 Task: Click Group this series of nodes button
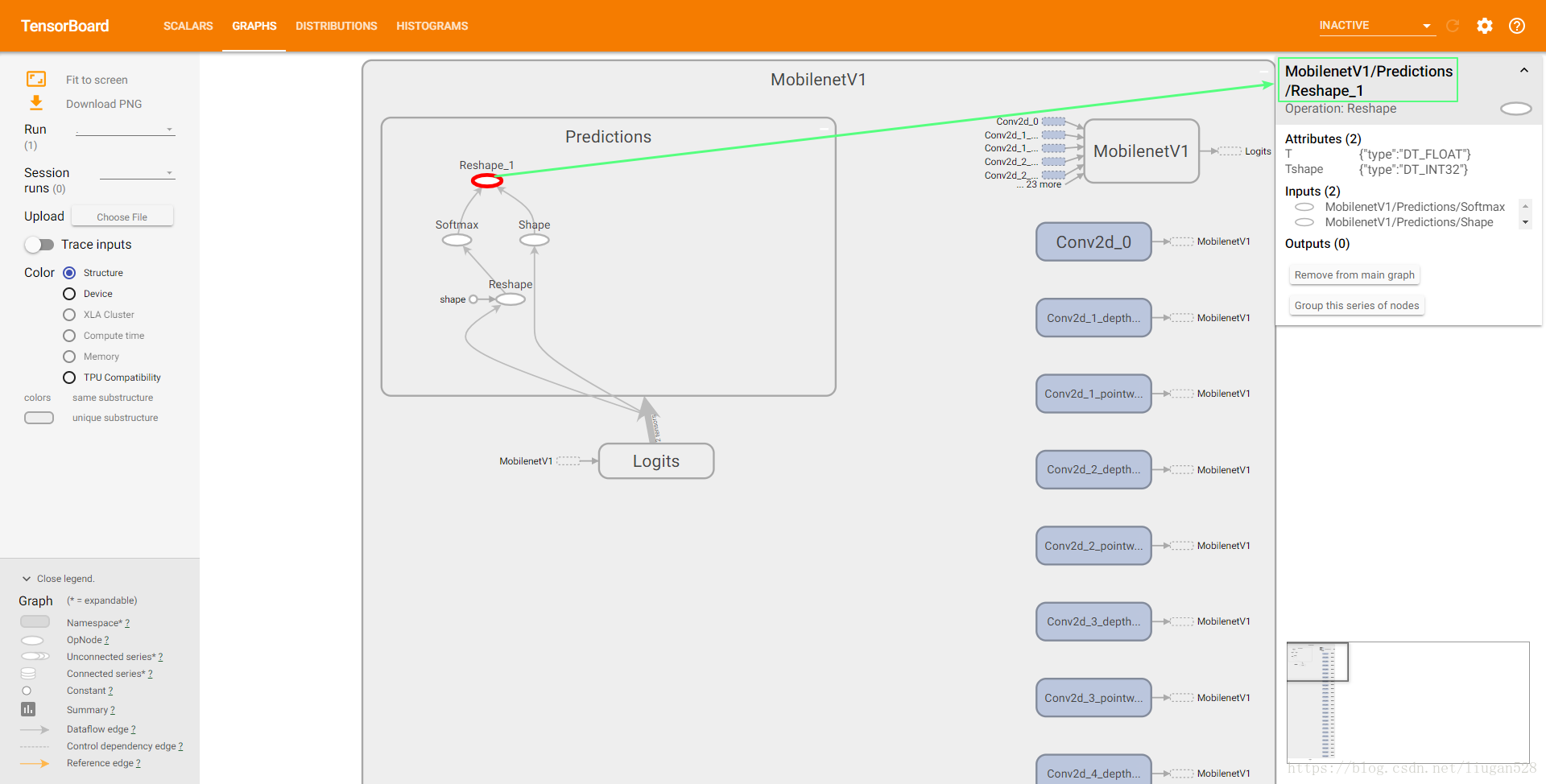[x=1357, y=306]
